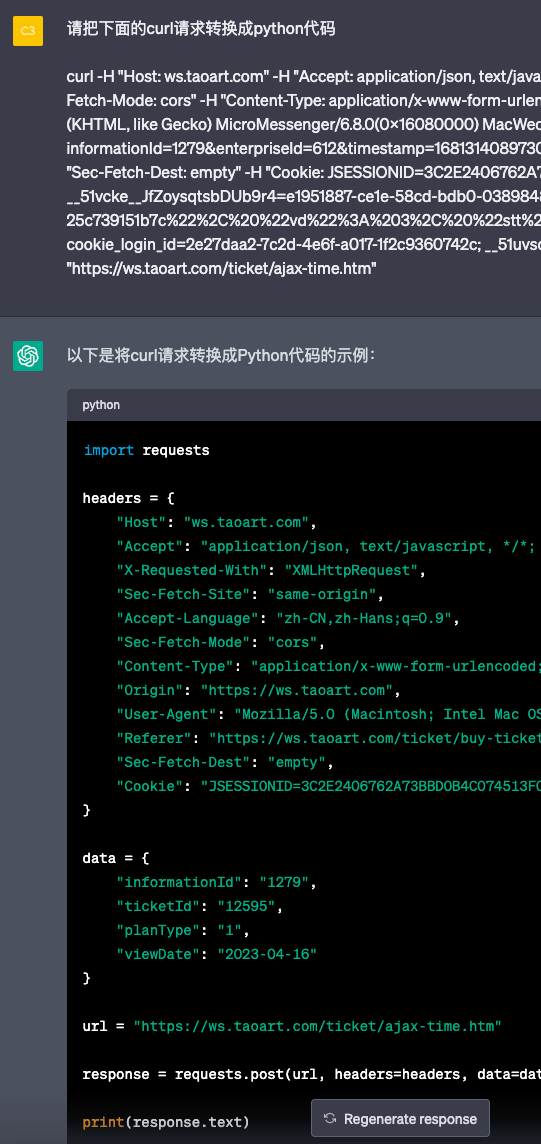
Task: Click the import requests code line
Action: point(147,450)
